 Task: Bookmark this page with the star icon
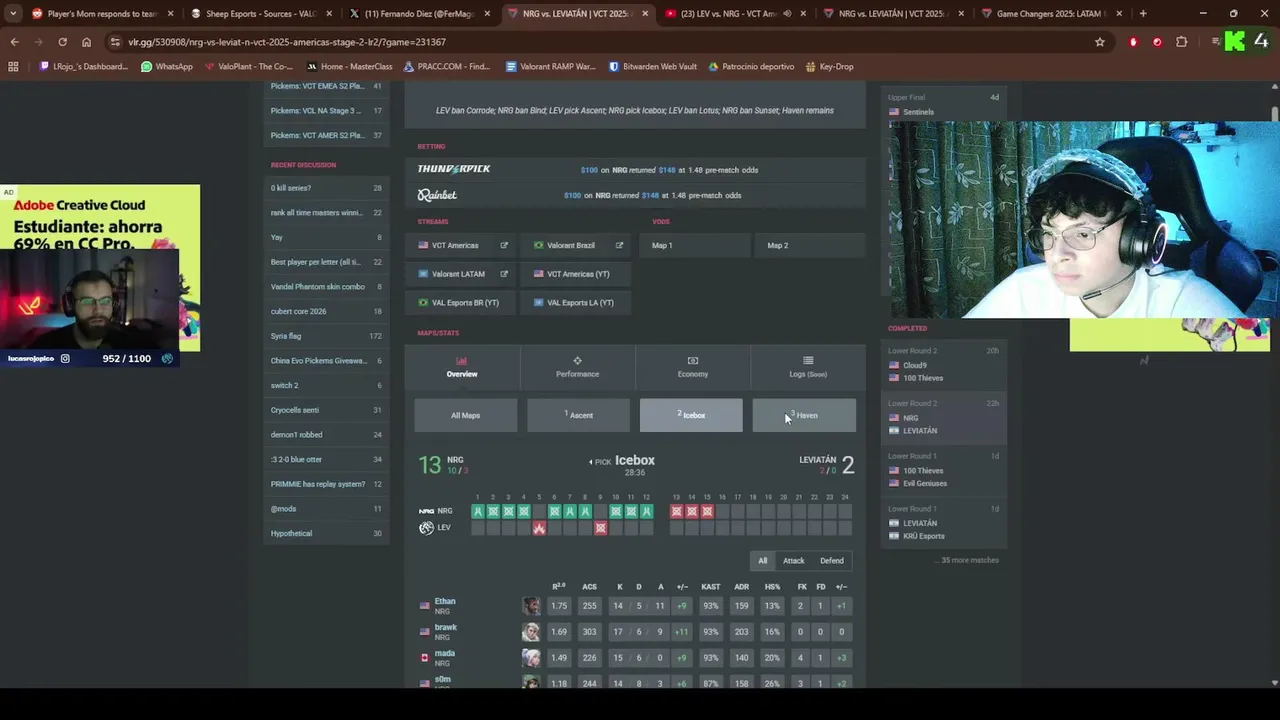1100,42
